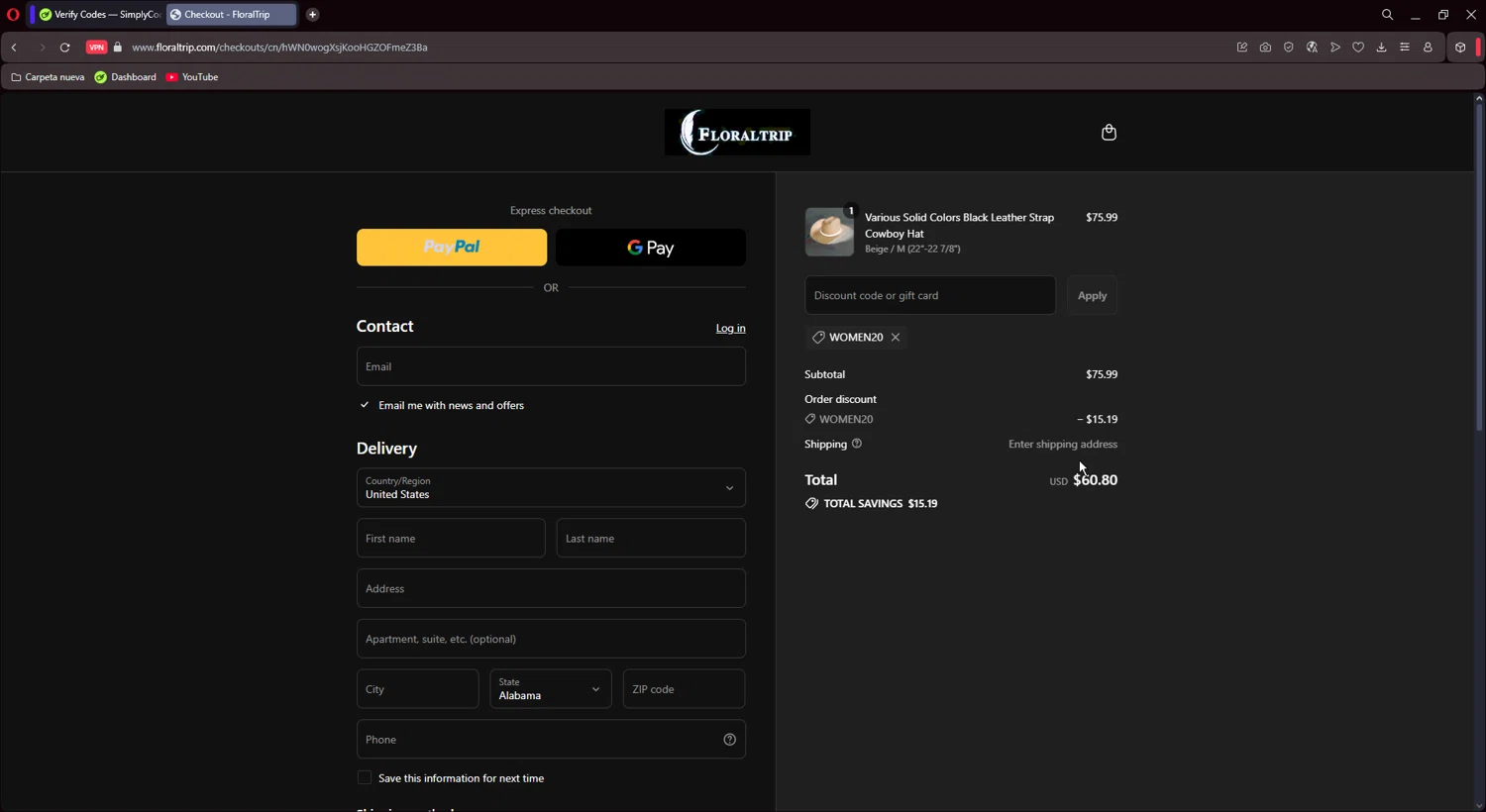
Task: Reload the checkout page
Action: (65, 48)
